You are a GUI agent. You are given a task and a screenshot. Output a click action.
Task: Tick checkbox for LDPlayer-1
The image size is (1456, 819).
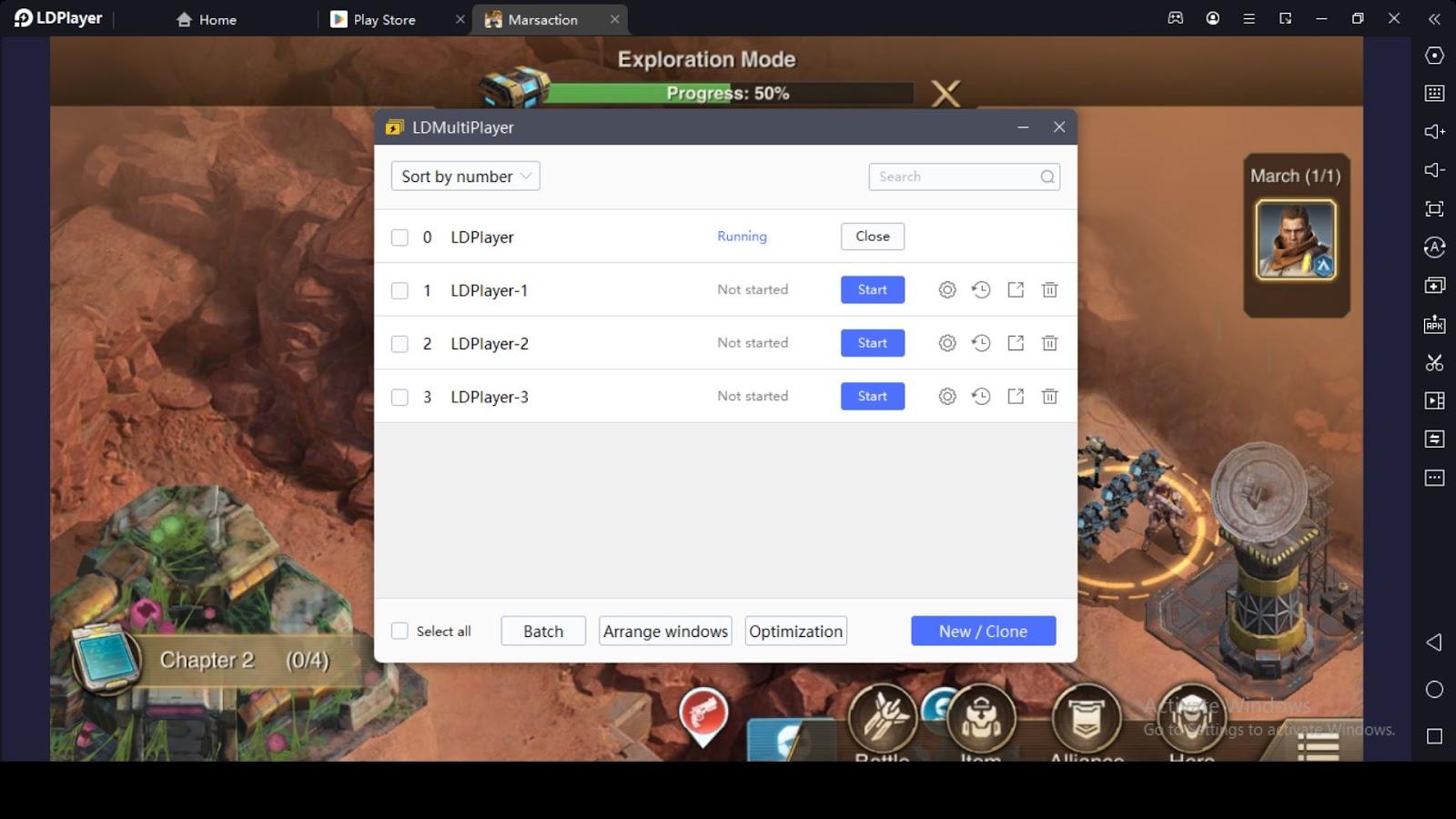pos(399,290)
